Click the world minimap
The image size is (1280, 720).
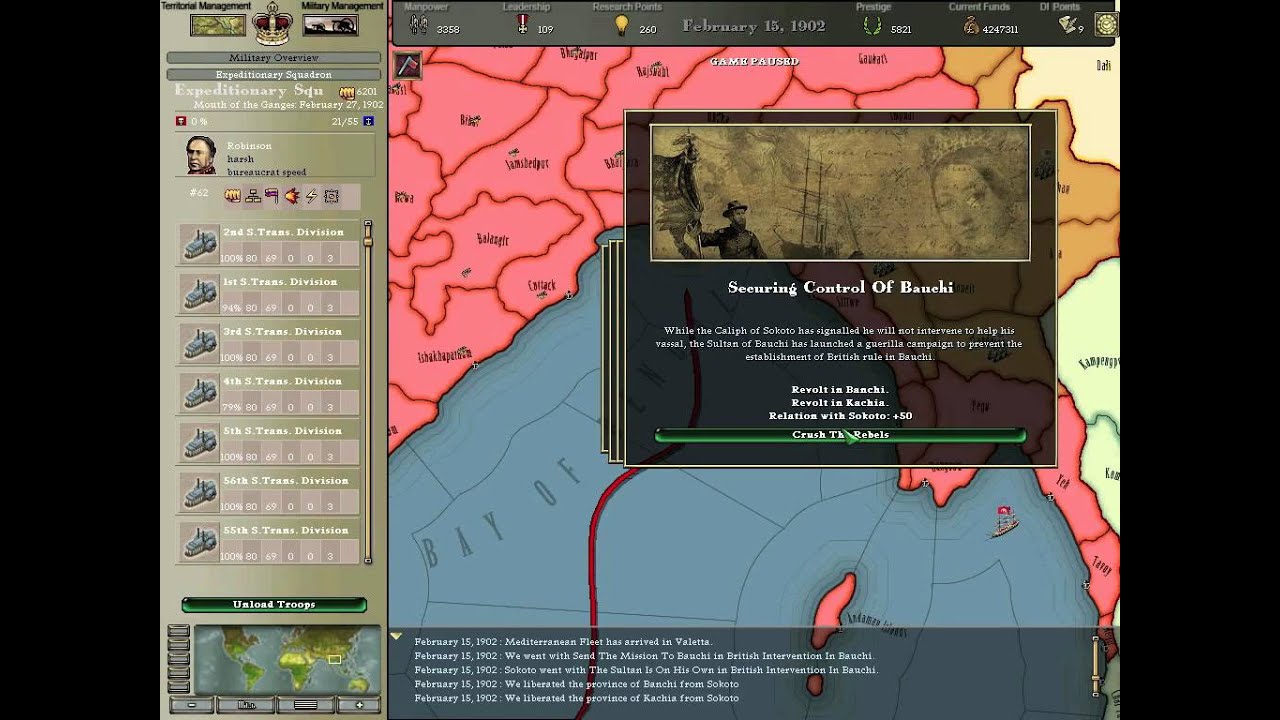tap(287, 660)
